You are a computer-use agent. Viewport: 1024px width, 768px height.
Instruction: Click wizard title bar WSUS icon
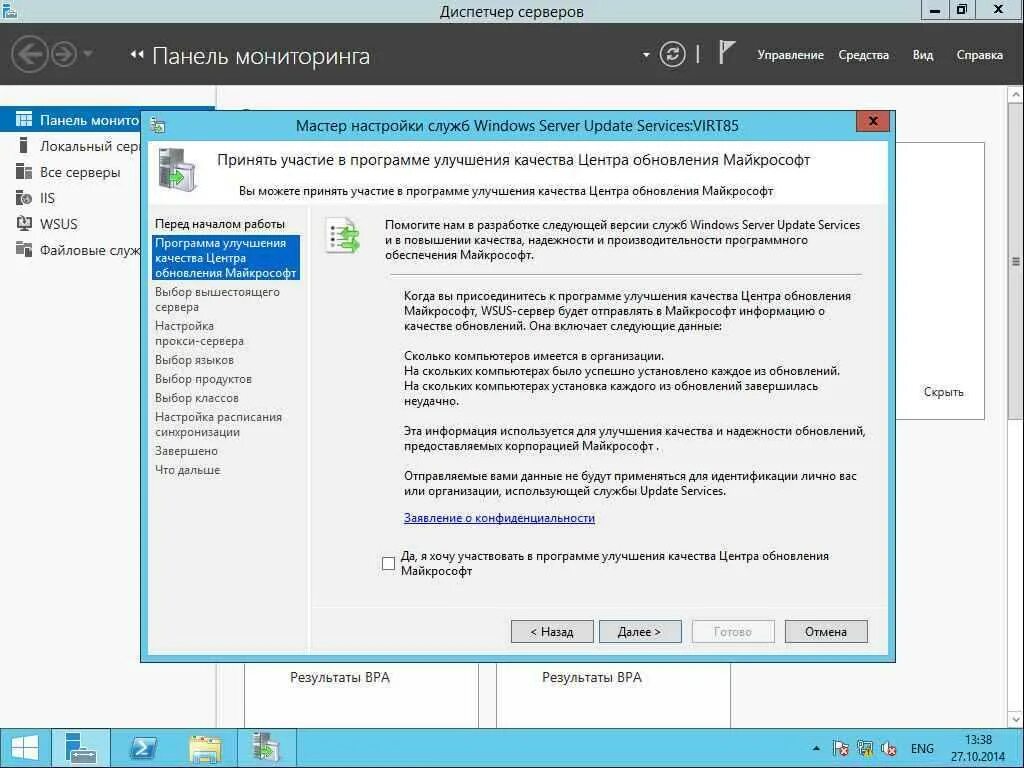157,125
